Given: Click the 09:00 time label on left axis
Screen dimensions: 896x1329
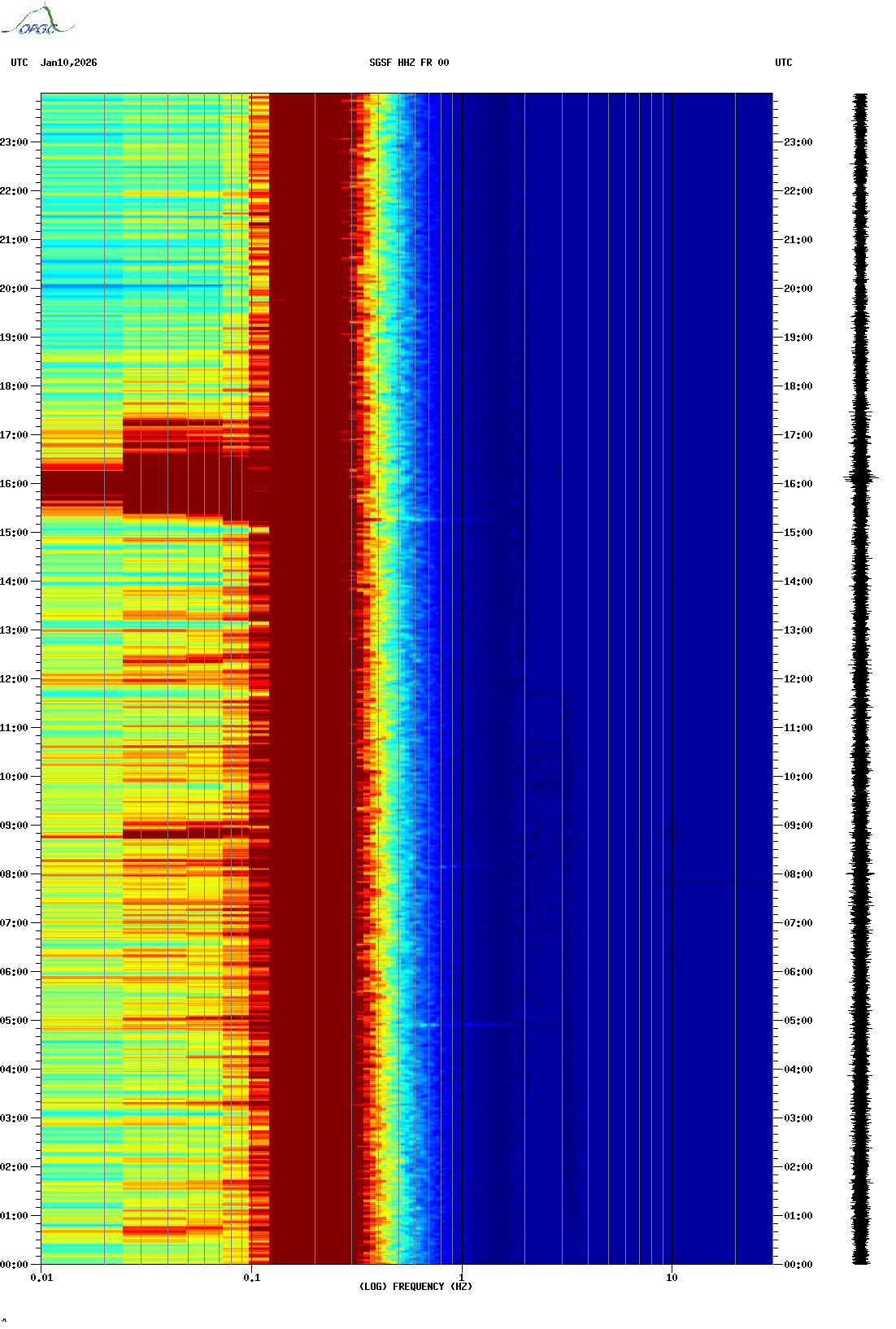Looking at the screenshot, I should click(14, 826).
